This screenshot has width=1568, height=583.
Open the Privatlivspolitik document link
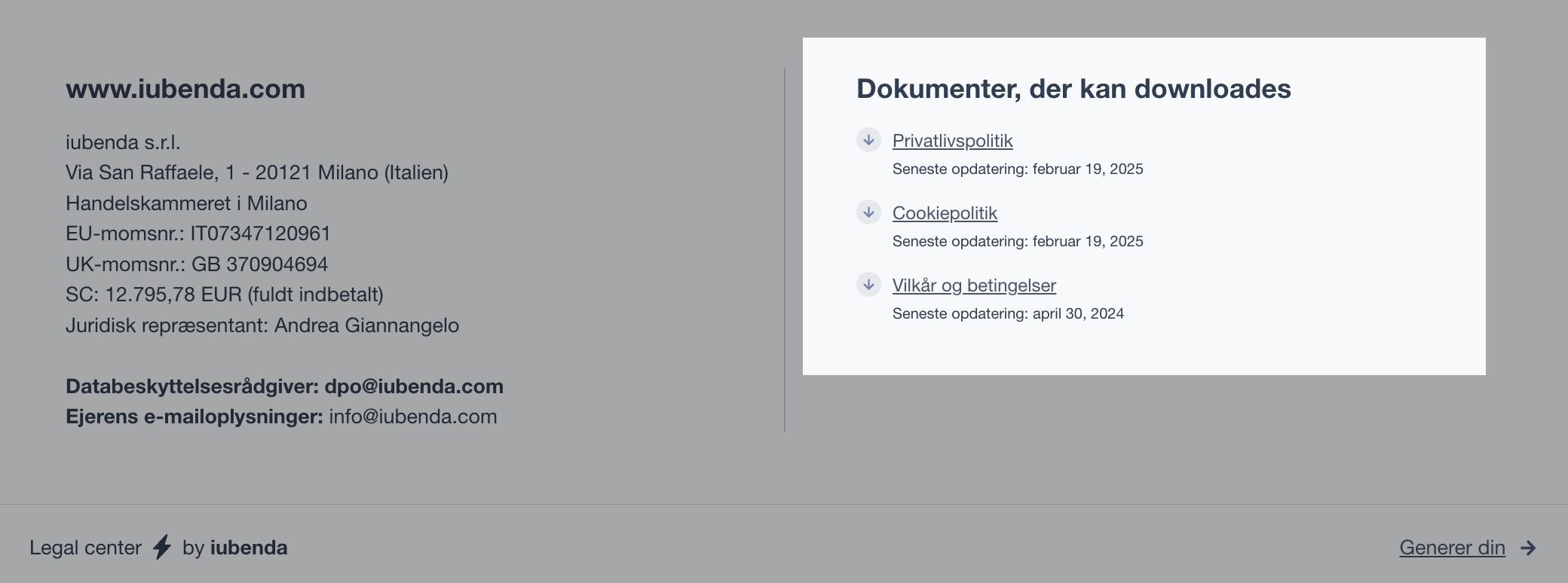pyautogui.click(x=952, y=141)
